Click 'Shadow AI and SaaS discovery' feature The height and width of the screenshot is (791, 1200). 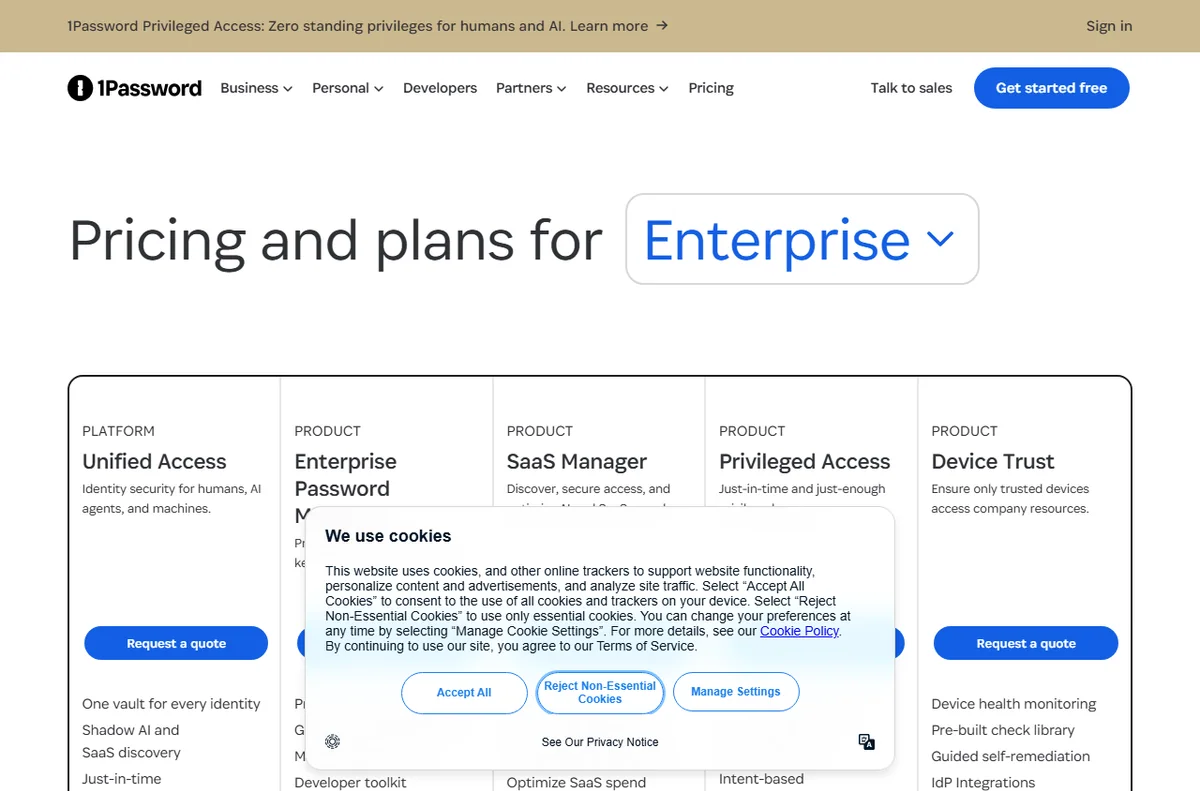click(x=131, y=741)
